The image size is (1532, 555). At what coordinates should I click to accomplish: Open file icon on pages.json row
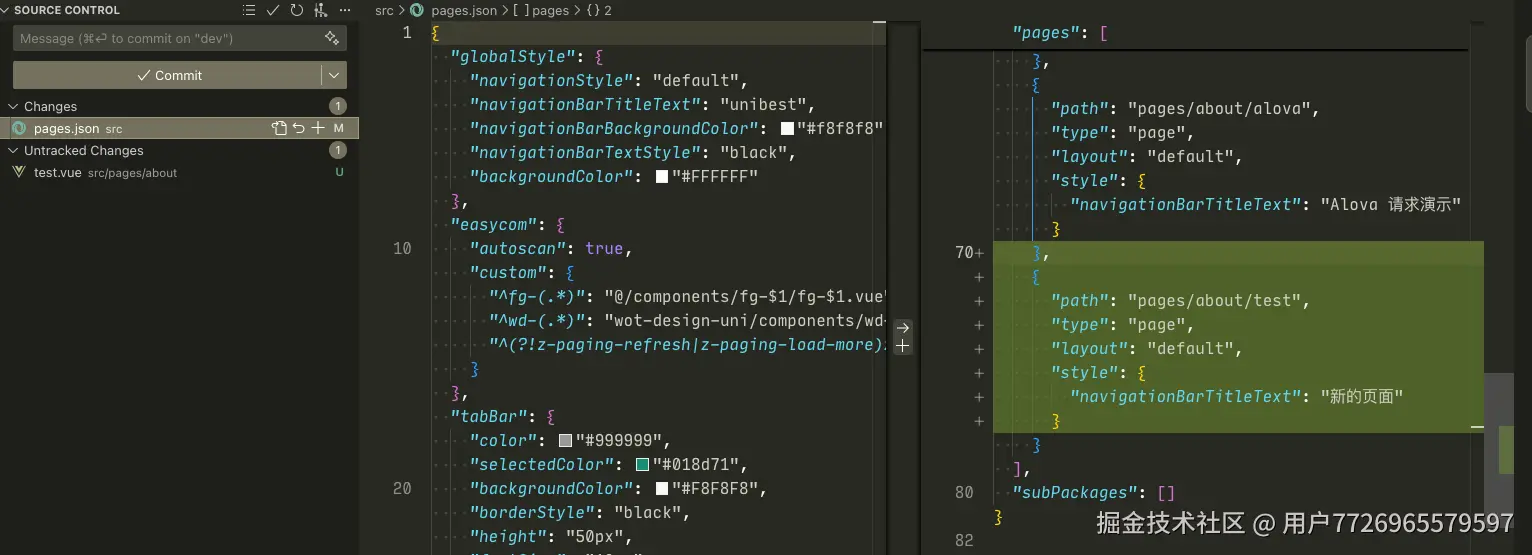point(280,128)
